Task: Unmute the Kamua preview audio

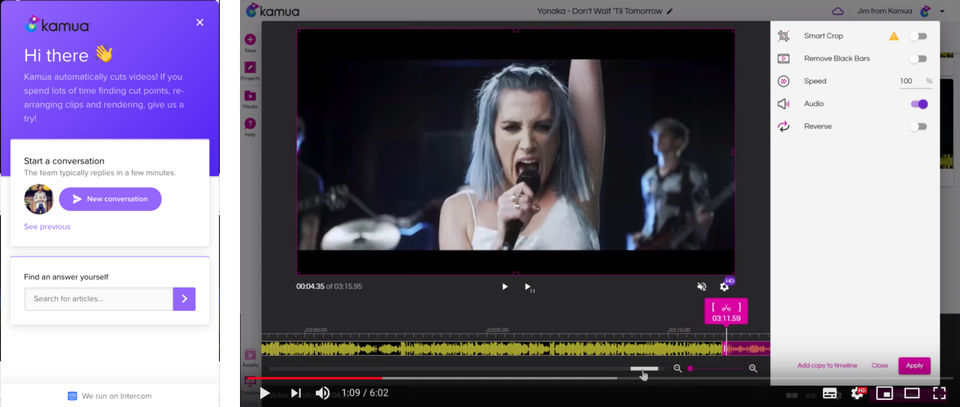Action: coord(702,286)
